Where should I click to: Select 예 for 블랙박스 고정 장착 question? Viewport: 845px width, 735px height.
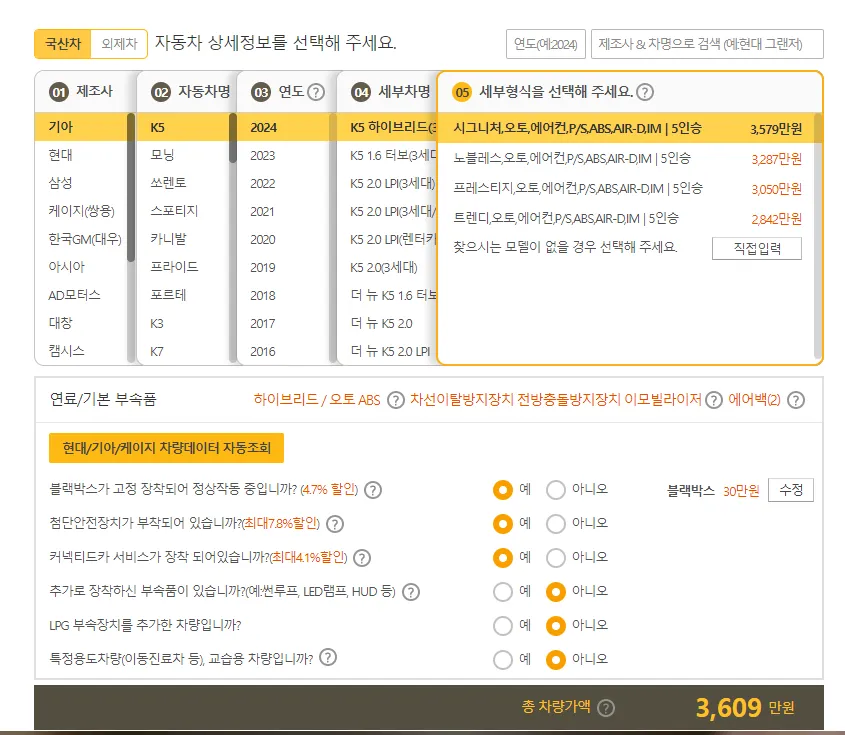coord(501,490)
